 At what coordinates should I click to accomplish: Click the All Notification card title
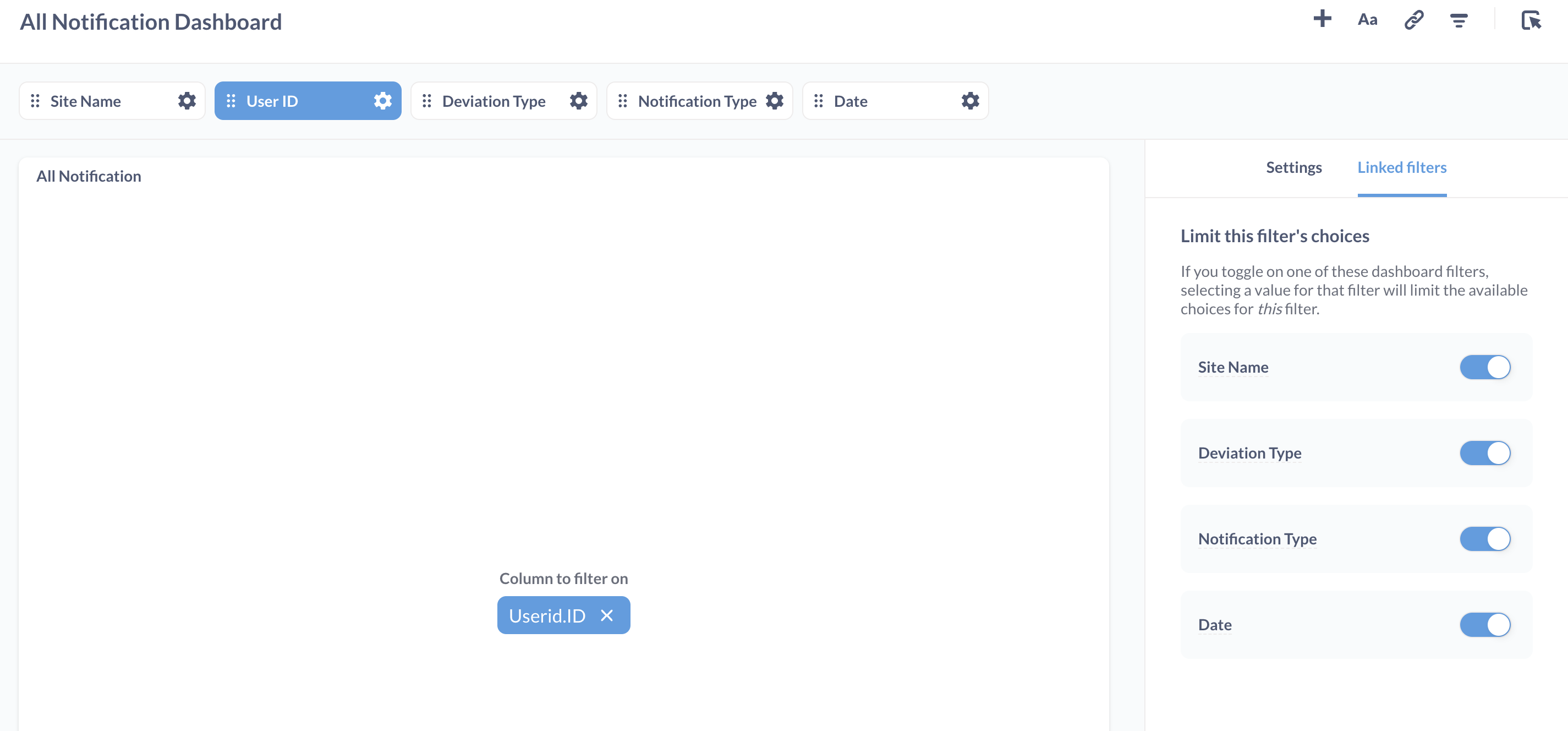coord(88,176)
